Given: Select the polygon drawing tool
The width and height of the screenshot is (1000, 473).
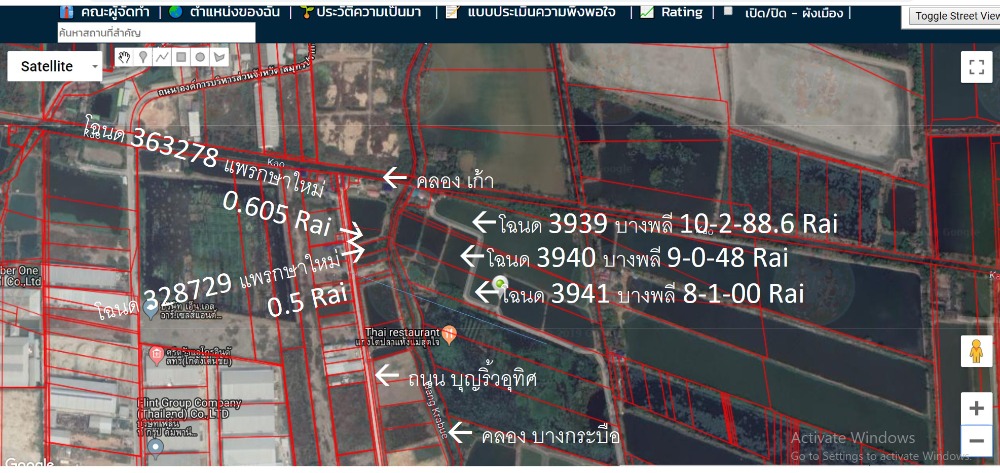Looking at the screenshot, I should tap(219, 57).
